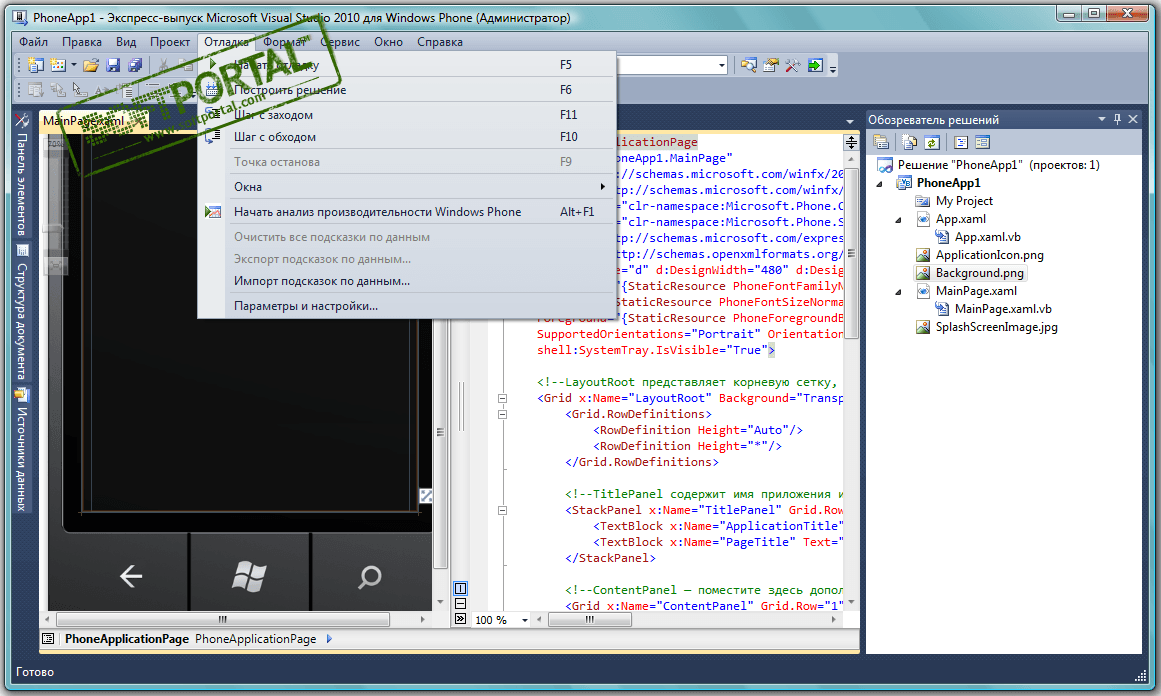Click the vertical split view icon

tap(461, 589)
